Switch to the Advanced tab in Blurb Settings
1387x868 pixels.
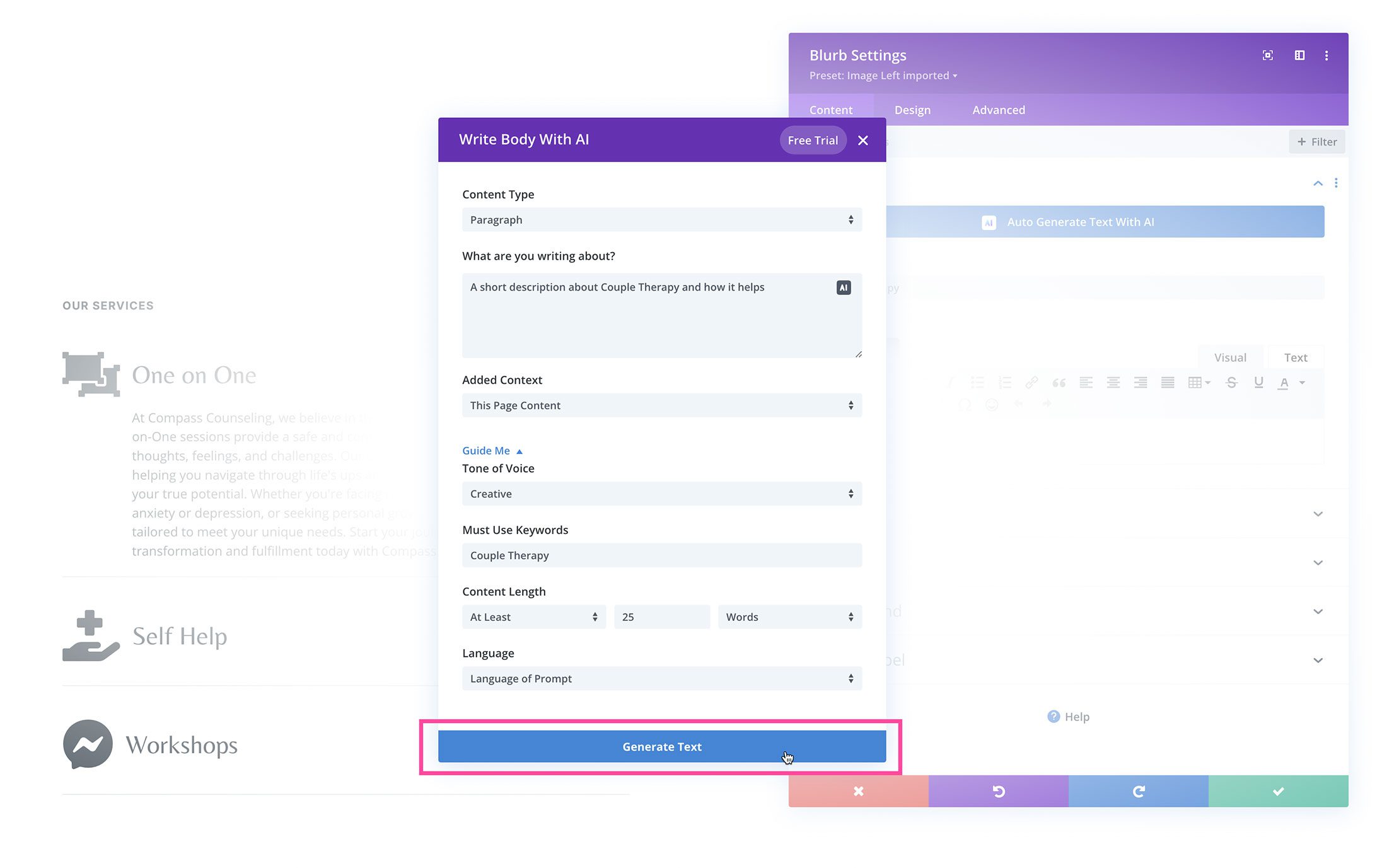point(999,110)
